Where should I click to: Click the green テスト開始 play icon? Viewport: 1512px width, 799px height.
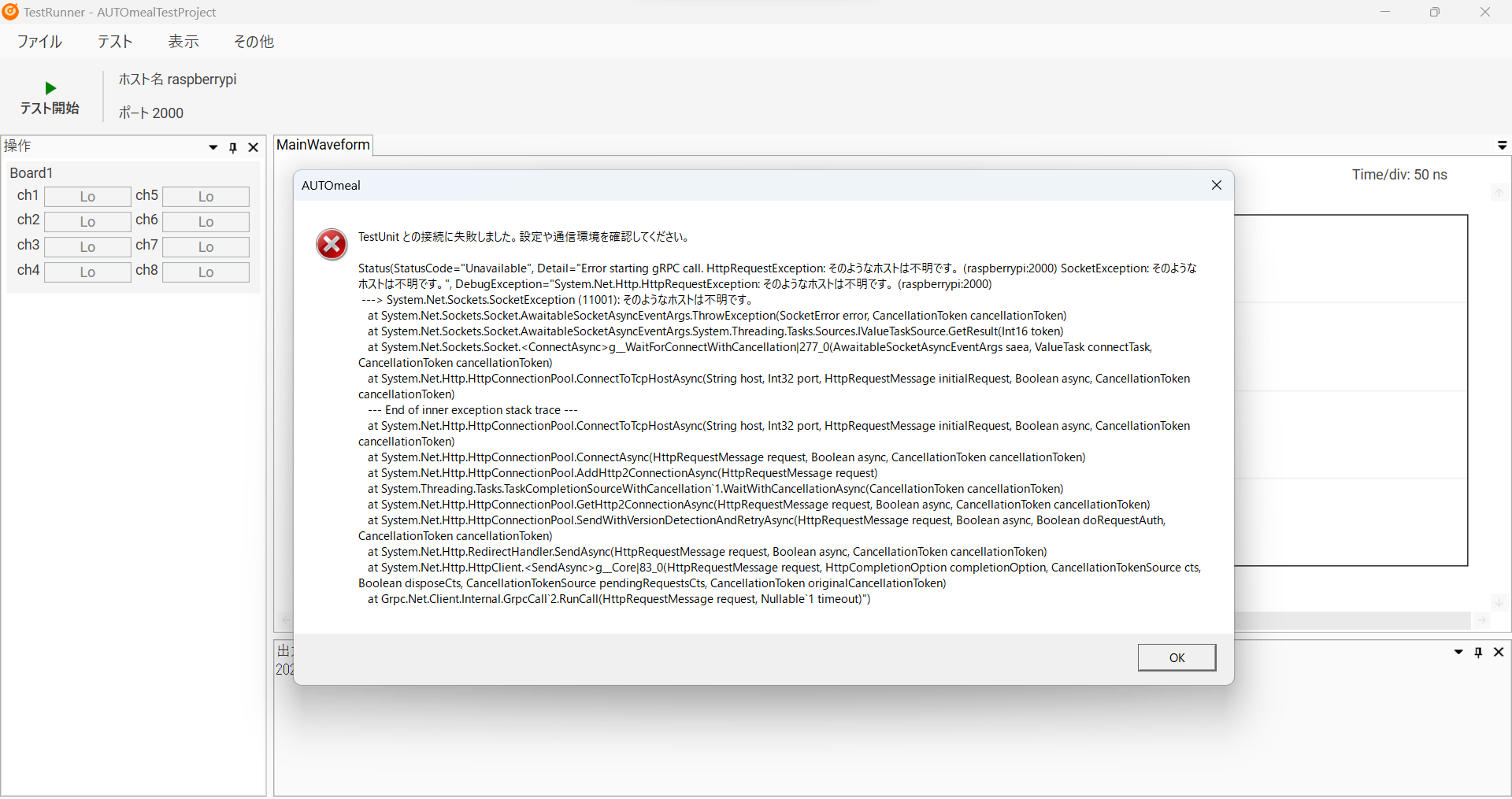(50, 88)
